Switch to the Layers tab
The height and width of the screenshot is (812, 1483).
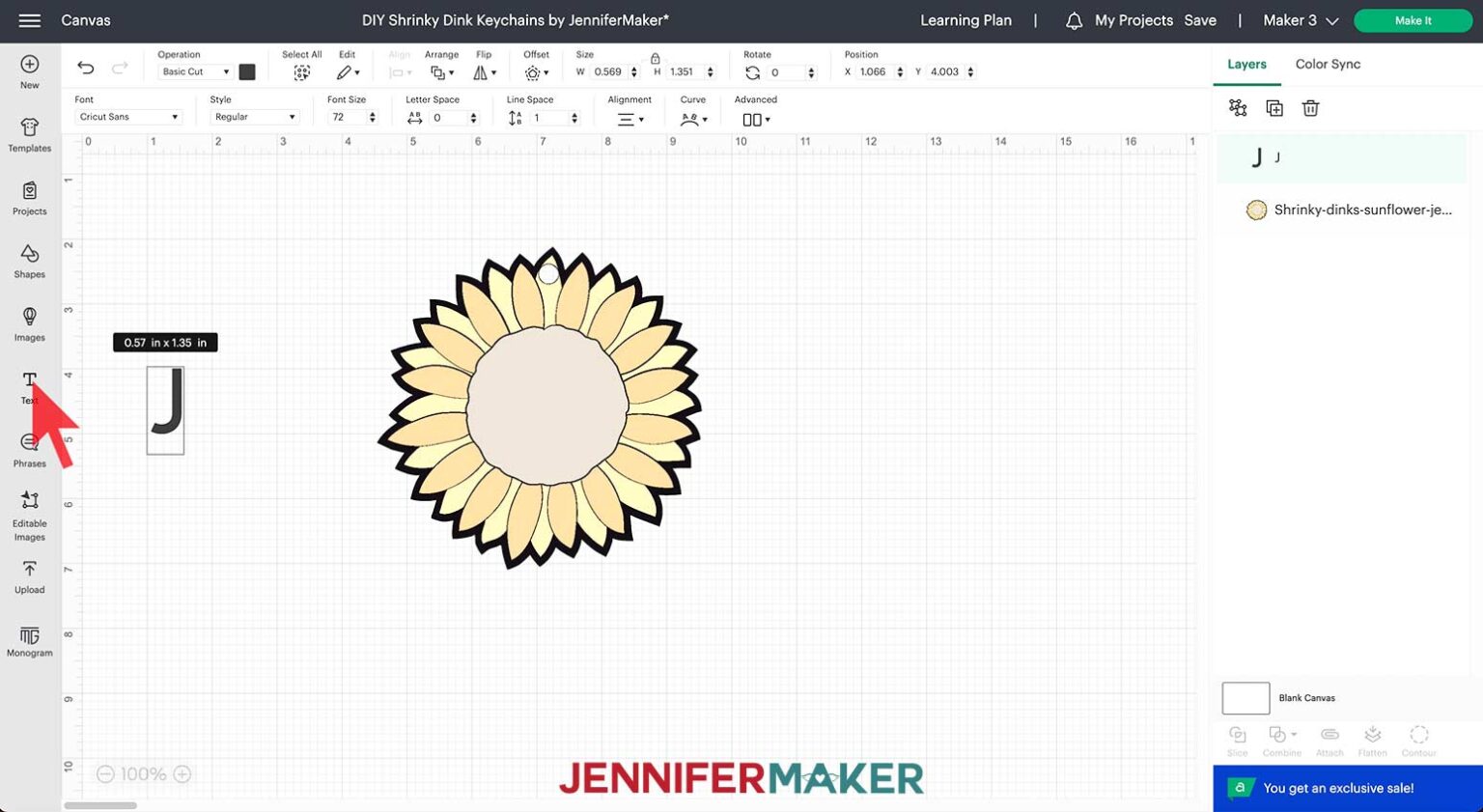[1246, 64]
